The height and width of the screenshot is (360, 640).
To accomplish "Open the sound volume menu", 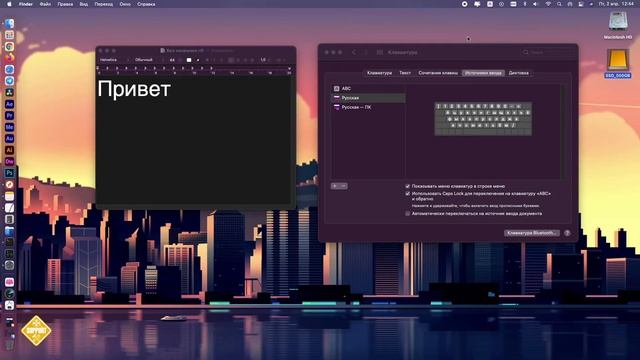I will click(536, 4).
